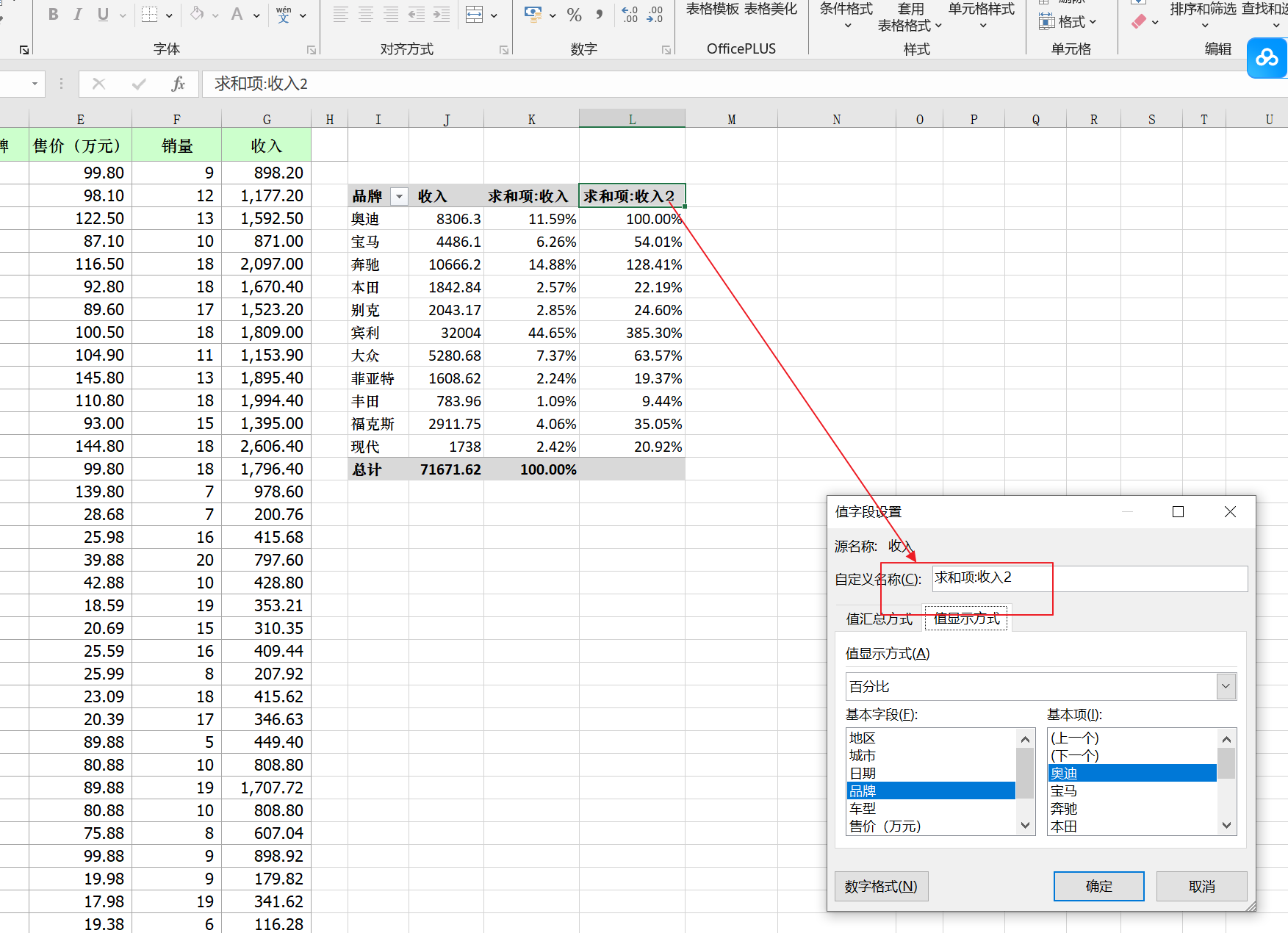This screenshot has height=933, width=1288.
Task: Apply accounting number format icon
Action: (533, 15)
